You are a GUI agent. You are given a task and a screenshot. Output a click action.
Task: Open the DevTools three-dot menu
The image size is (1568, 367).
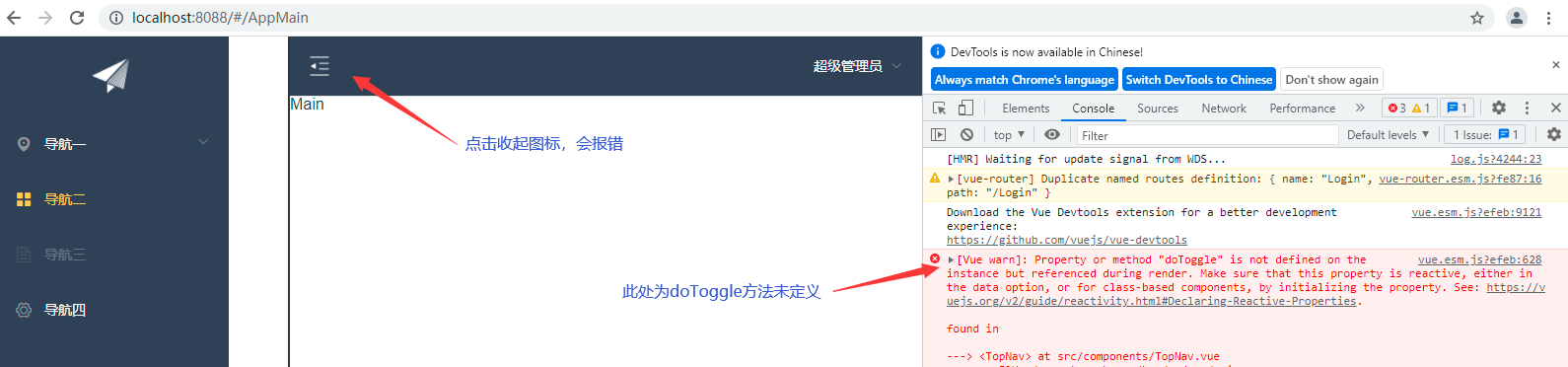point(1527,108)
